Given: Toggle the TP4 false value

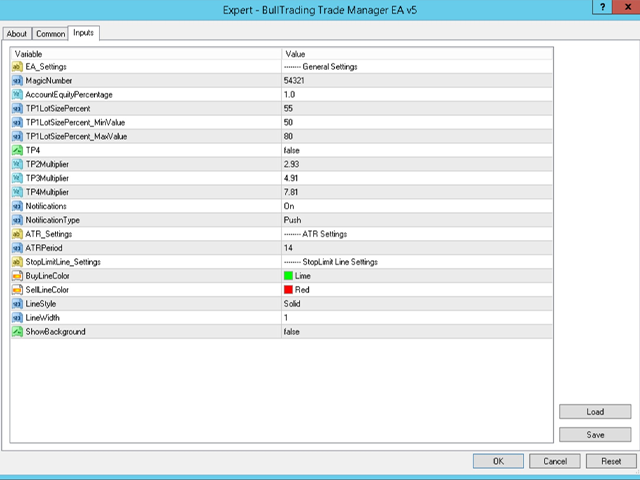Looking at the screenshot, I should (417, 150).
